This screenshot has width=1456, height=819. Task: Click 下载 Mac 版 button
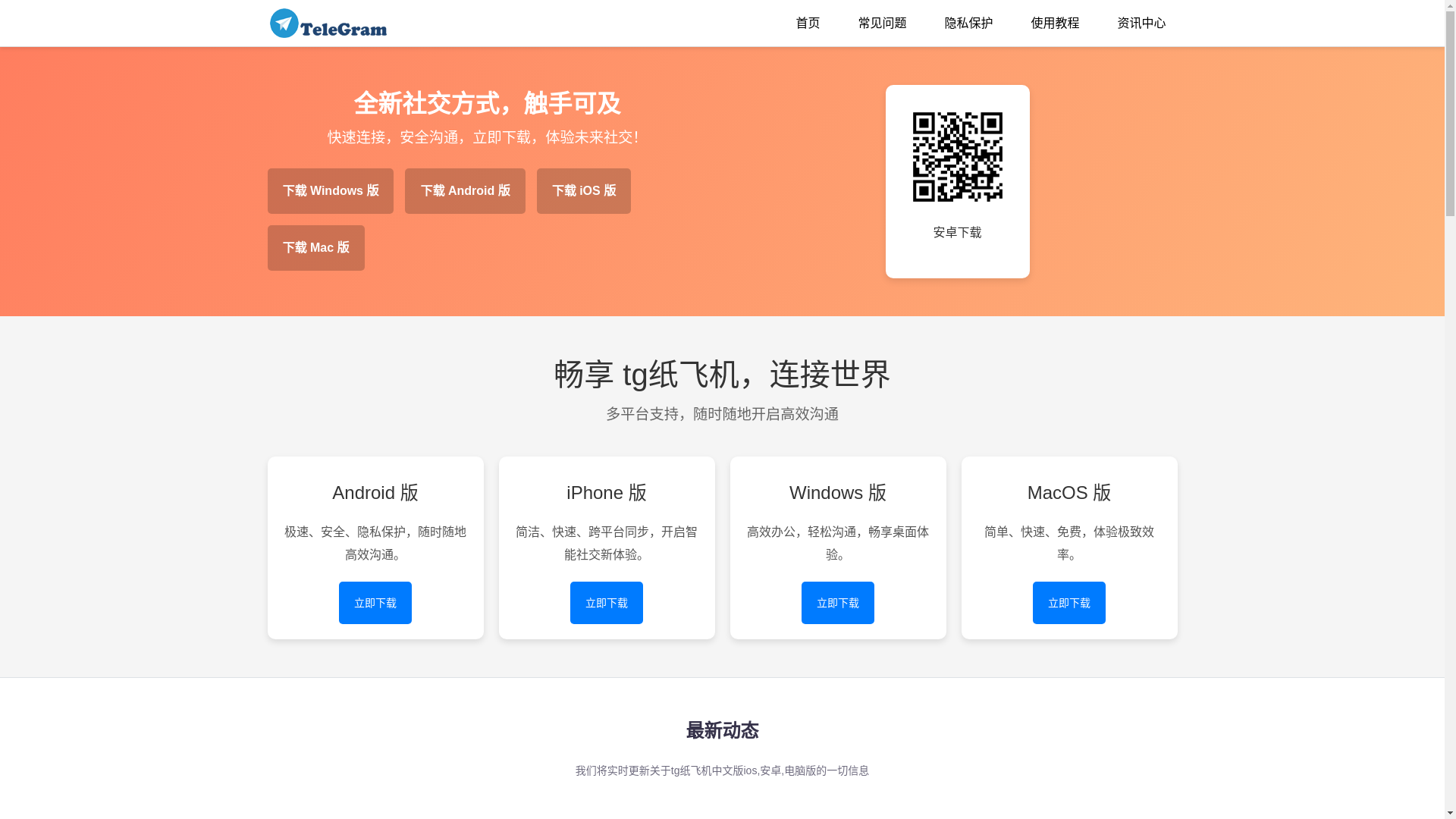point(316,248)
